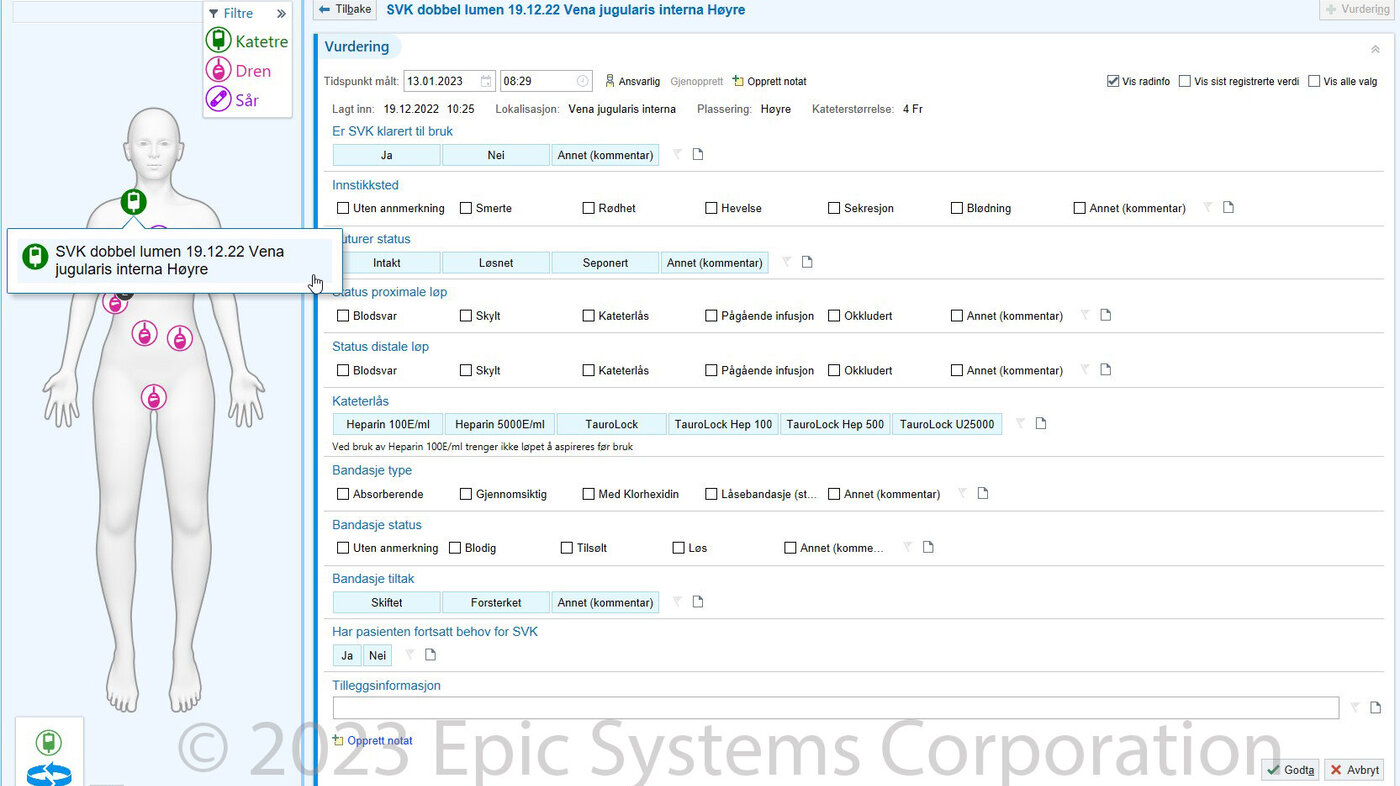The height and width of the screenshot is (786, 1400).
Task: Click the Avbryt cancel button
Action: [1355, 770]
